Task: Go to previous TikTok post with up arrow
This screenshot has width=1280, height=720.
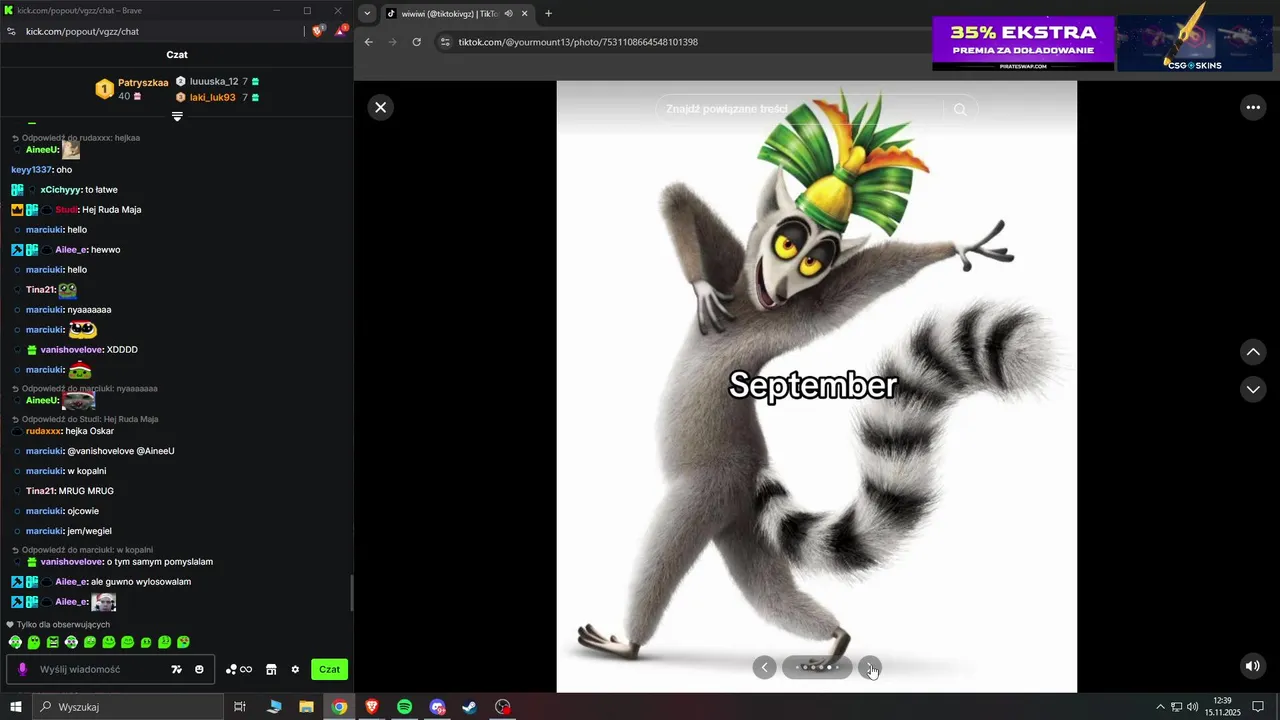Action: (1253, 352)
